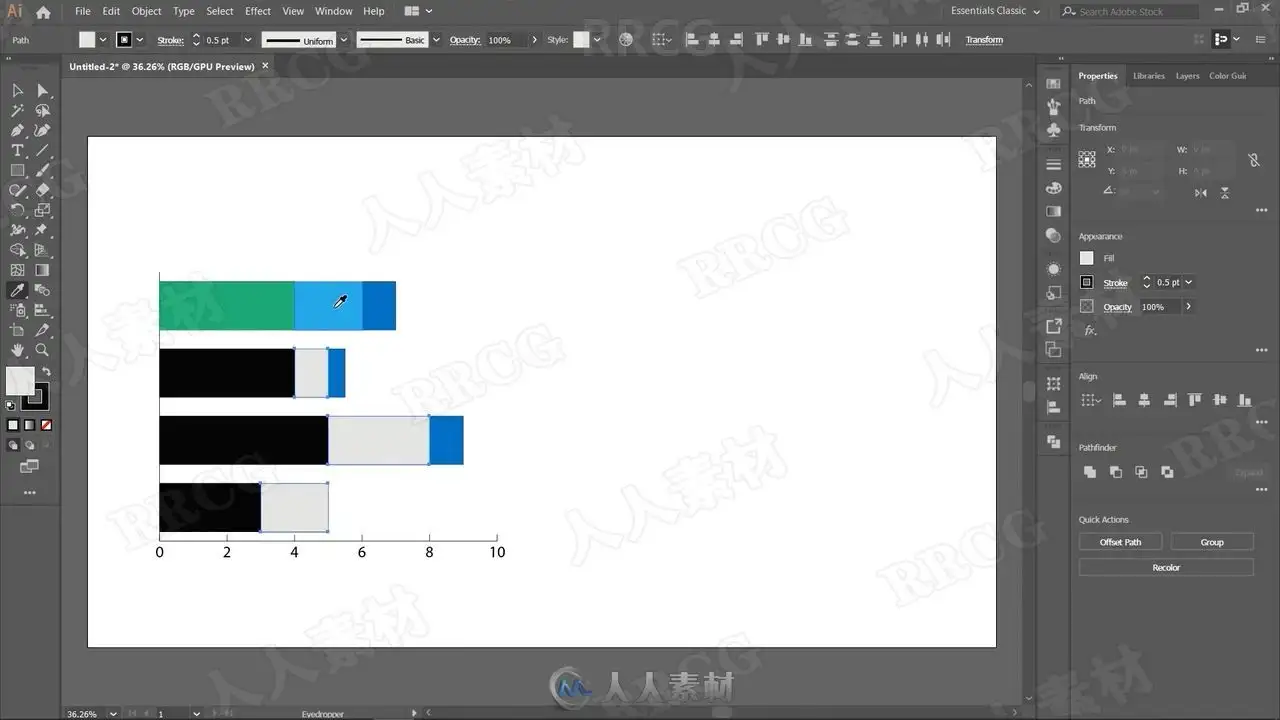The image size is (1280, 720).
Task: Select the Mesh tool
Action: [17, 271]
